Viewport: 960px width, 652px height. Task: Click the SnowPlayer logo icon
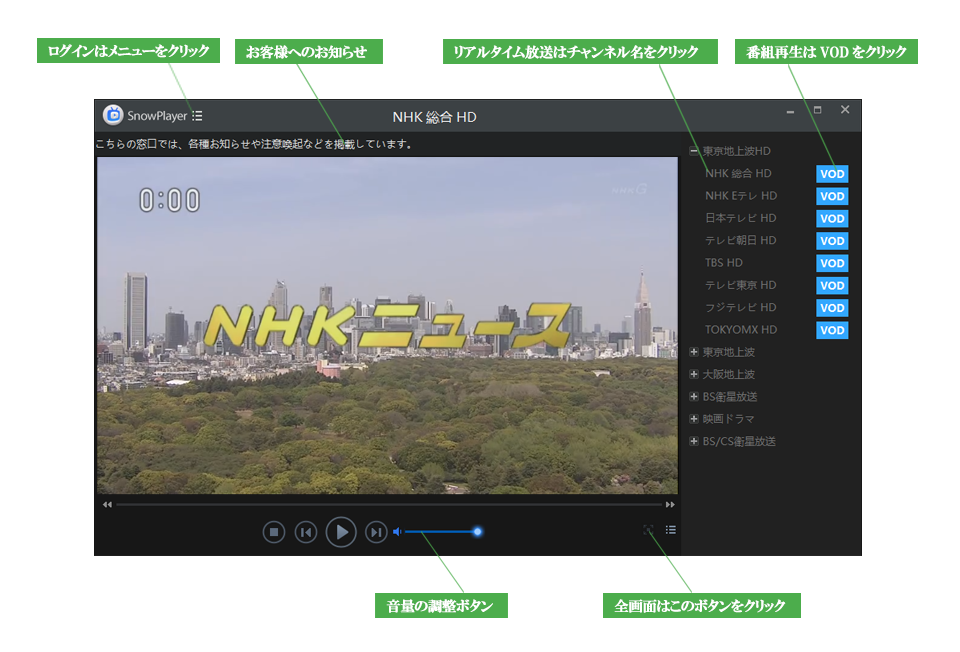tap(113, 115)
